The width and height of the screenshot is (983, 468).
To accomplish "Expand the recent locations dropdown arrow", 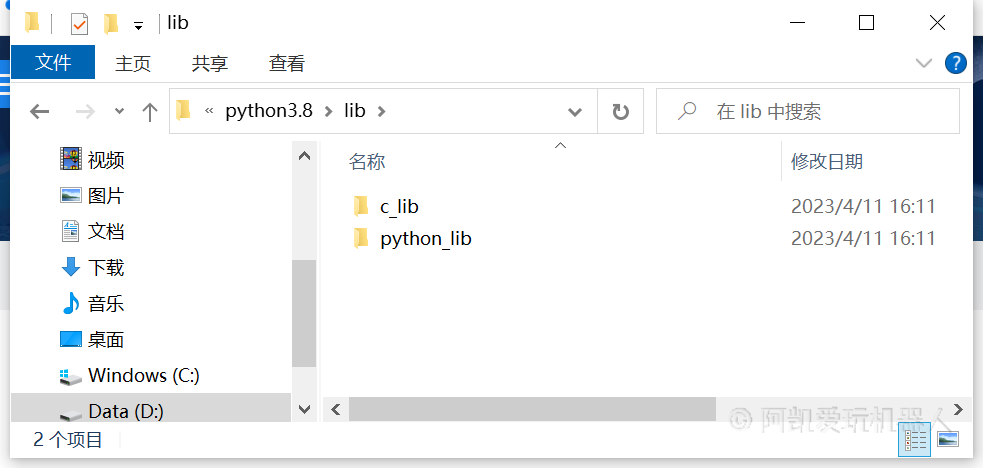I will 120,112.
